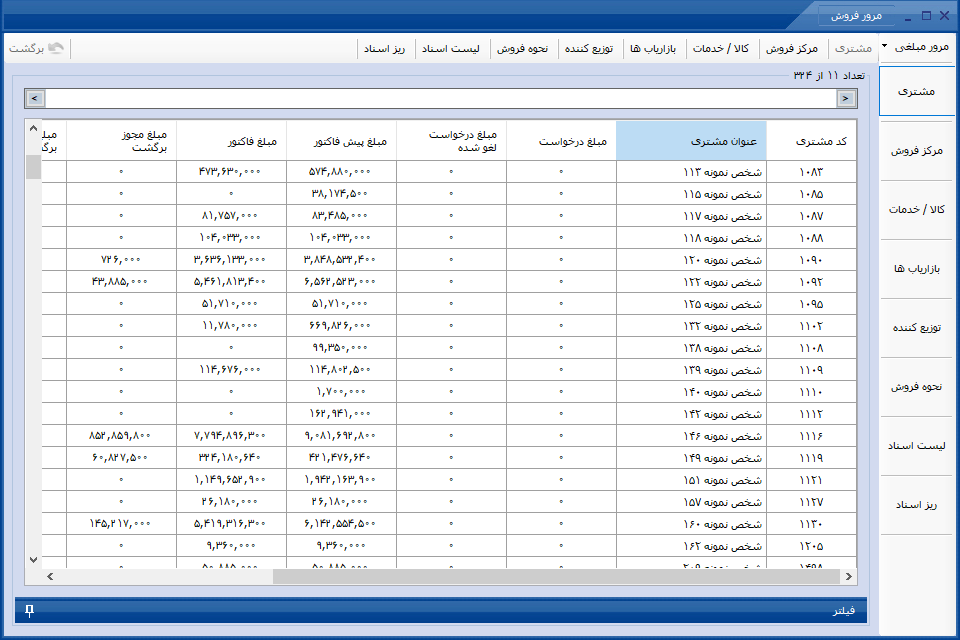Expand the فیلتر panel bar
Screen dimensions: 960x640
tap(441, 611)
